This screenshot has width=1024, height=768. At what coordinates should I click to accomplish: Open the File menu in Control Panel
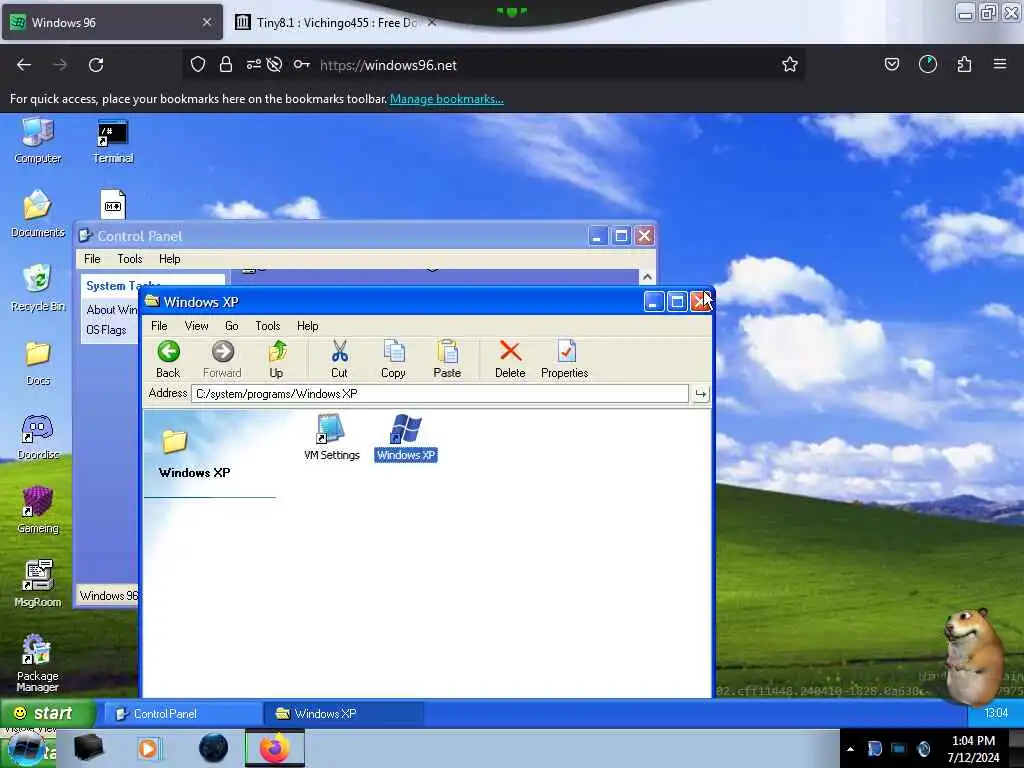tap(92, 259)
